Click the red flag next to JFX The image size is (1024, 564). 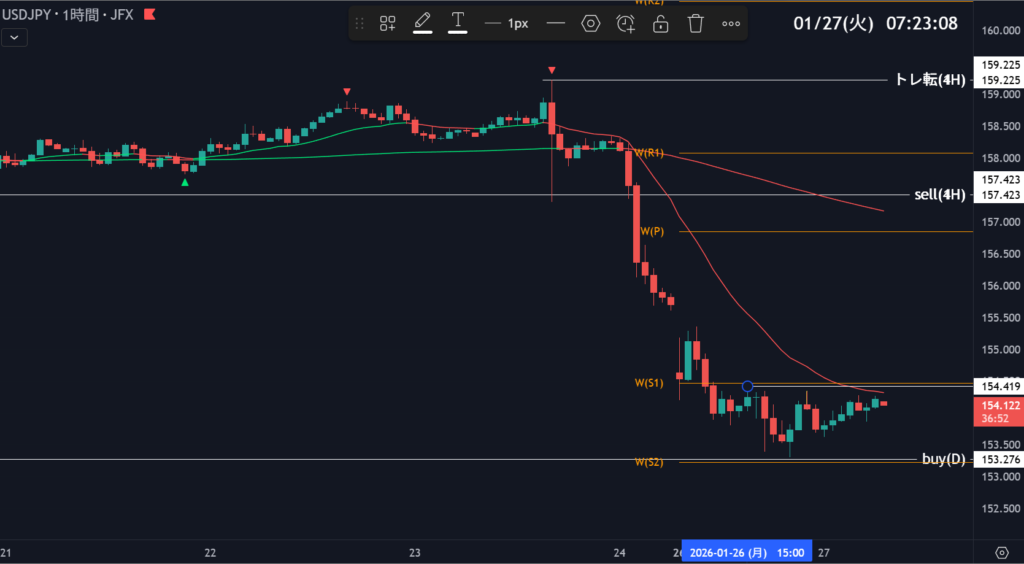150,15
